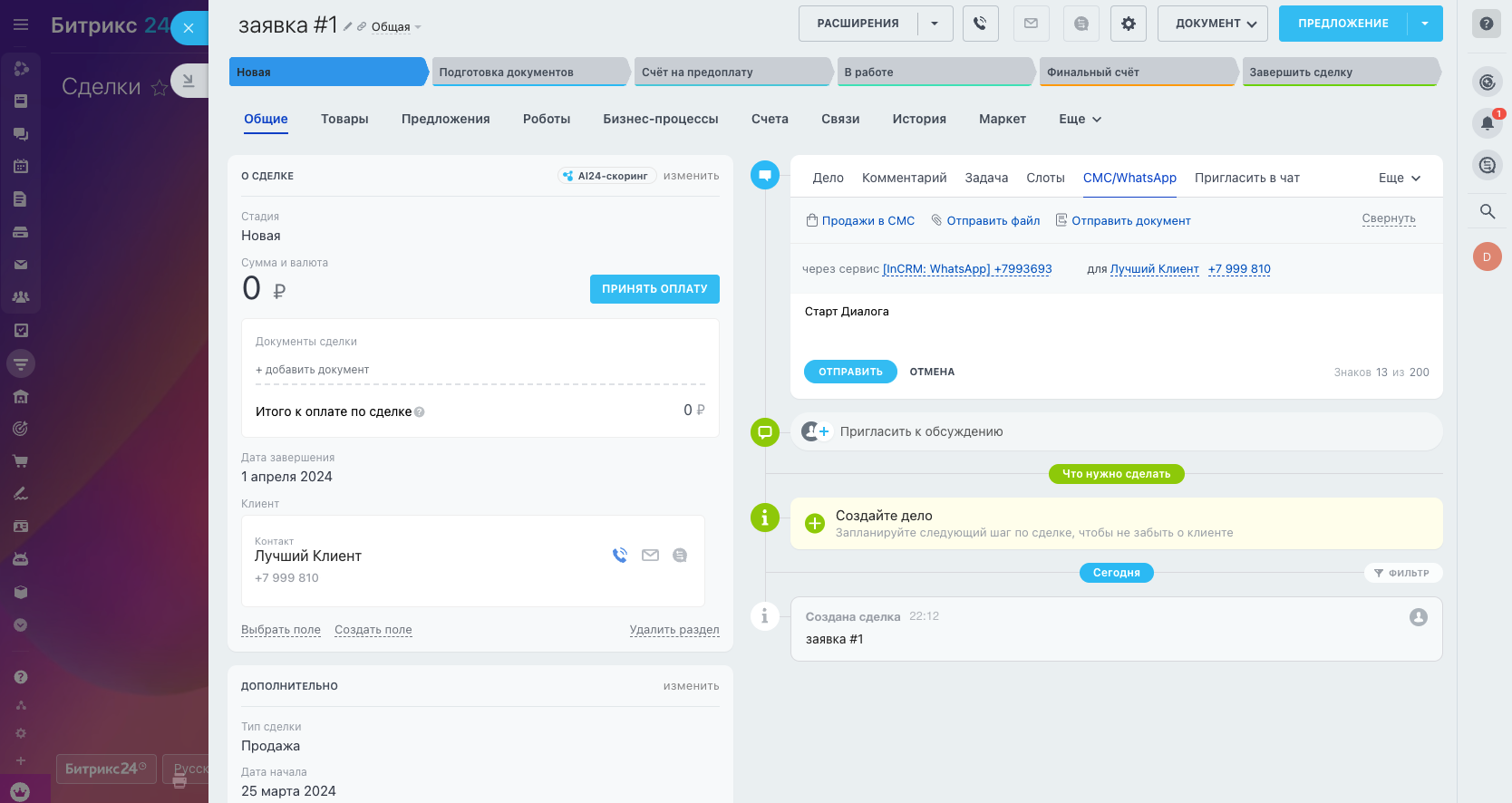The image size is (1512, 803).
Task: Open the Расширения dropdown arrow
Action: [x=935, y=24]
